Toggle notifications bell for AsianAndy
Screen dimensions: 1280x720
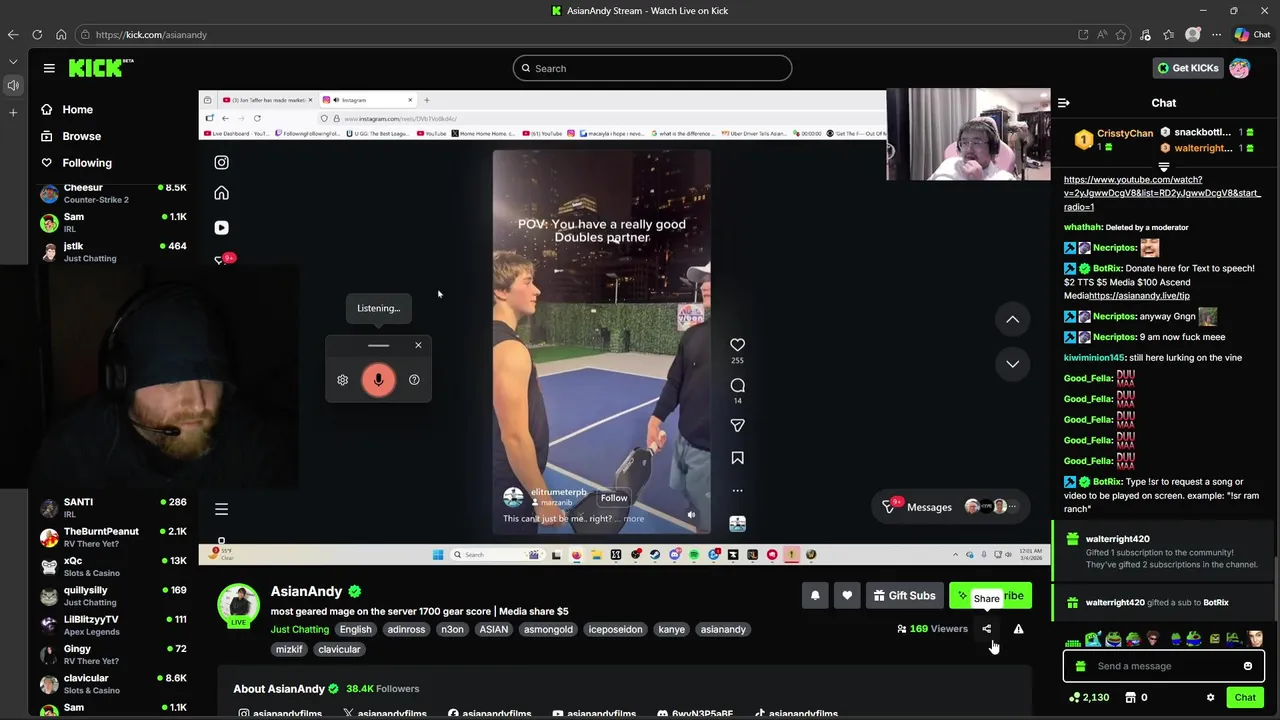click(x=815, y=596)
